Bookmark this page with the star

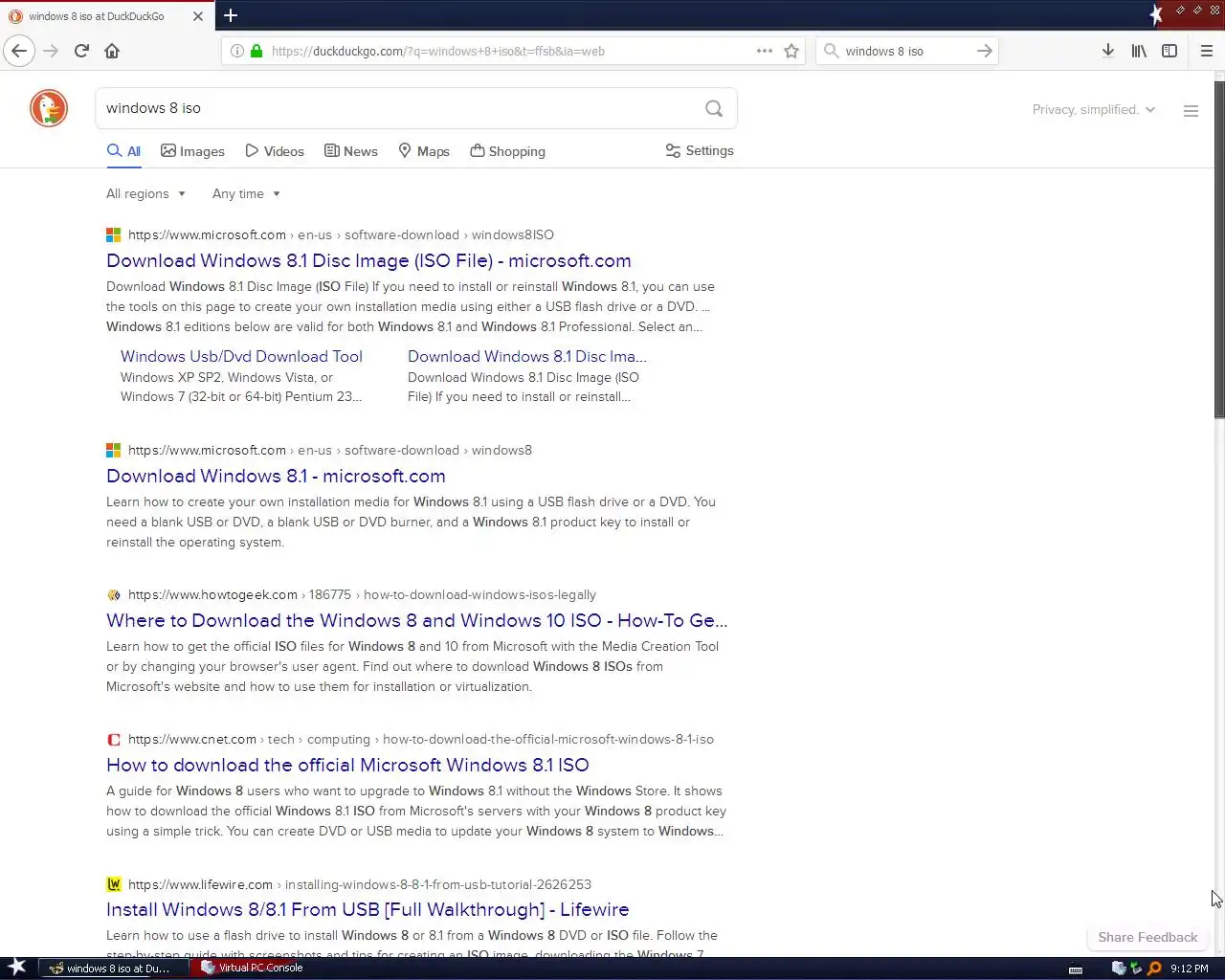[791, 51]
